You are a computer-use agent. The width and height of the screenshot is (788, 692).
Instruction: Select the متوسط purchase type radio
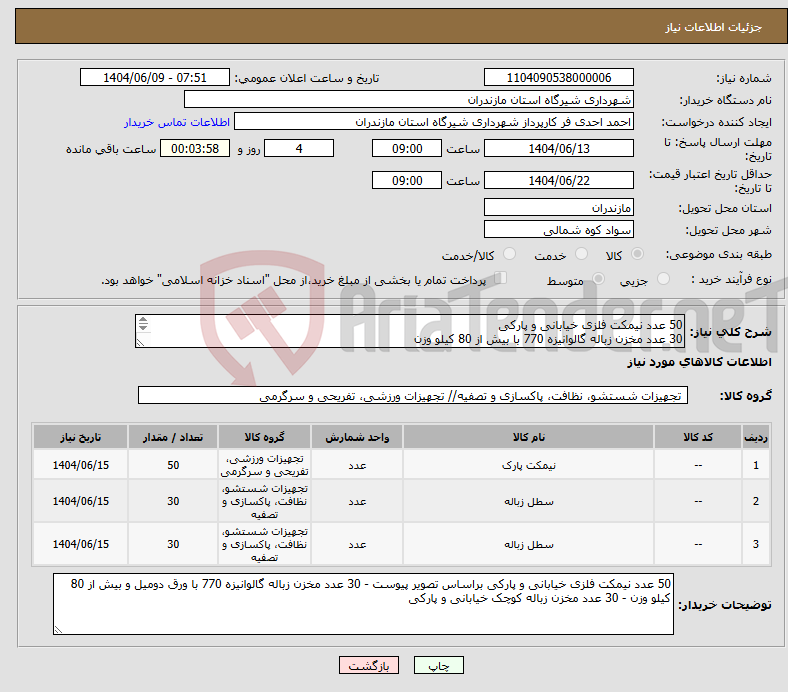(x=598, y=278)
